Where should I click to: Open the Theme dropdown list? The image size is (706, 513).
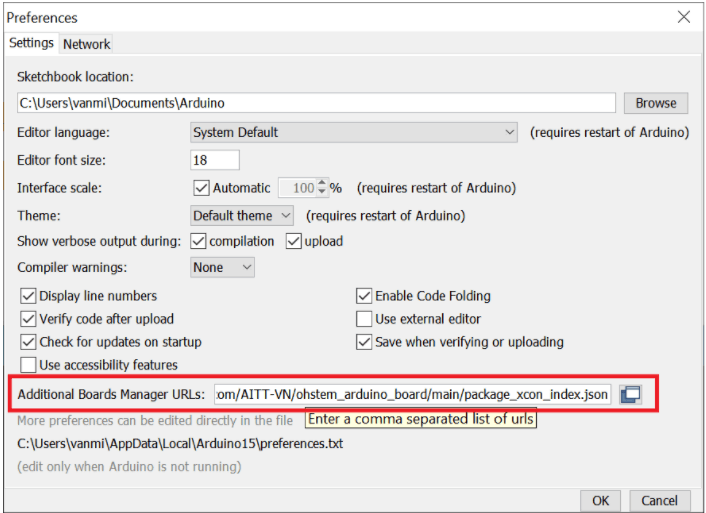(x=243, y=215)
